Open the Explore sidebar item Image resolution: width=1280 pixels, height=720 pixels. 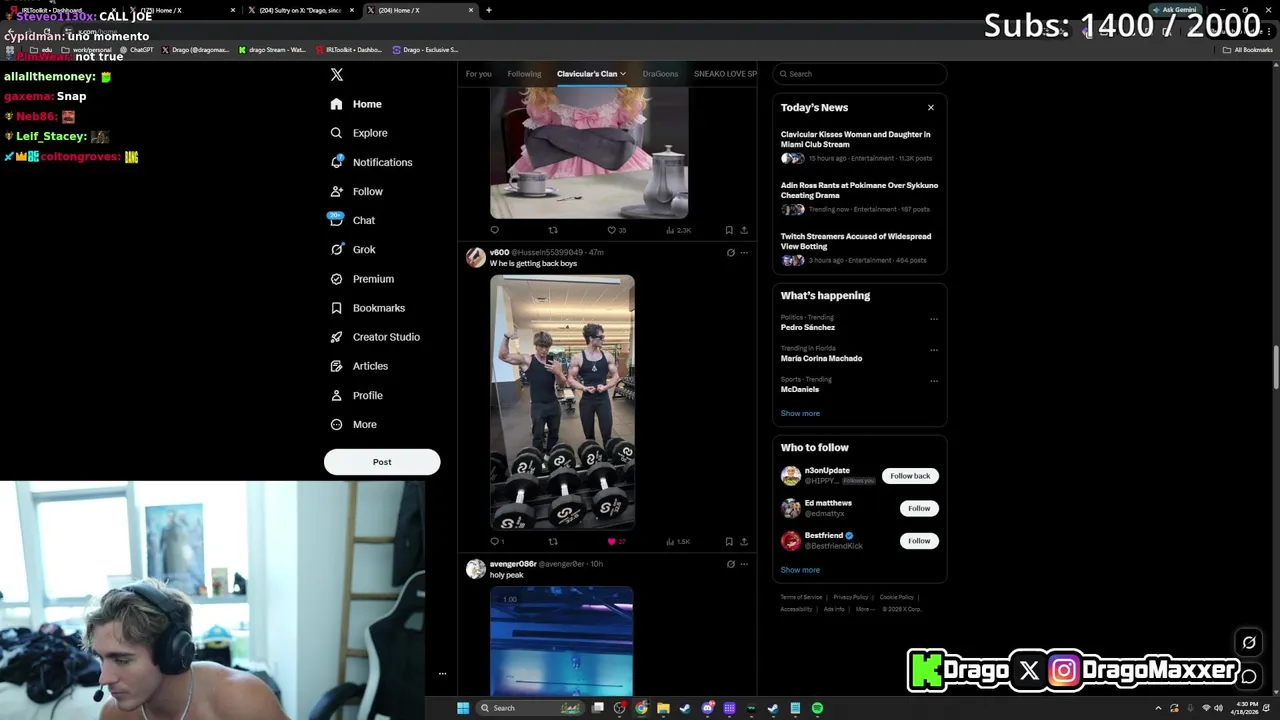click(358, 133)
